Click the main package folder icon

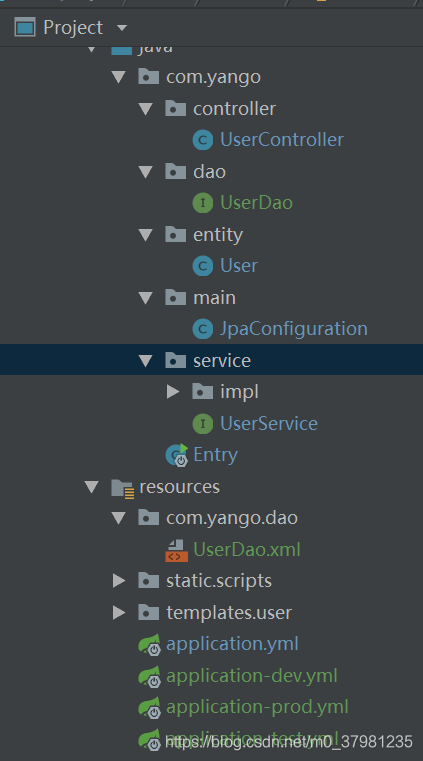coord(176,298)
